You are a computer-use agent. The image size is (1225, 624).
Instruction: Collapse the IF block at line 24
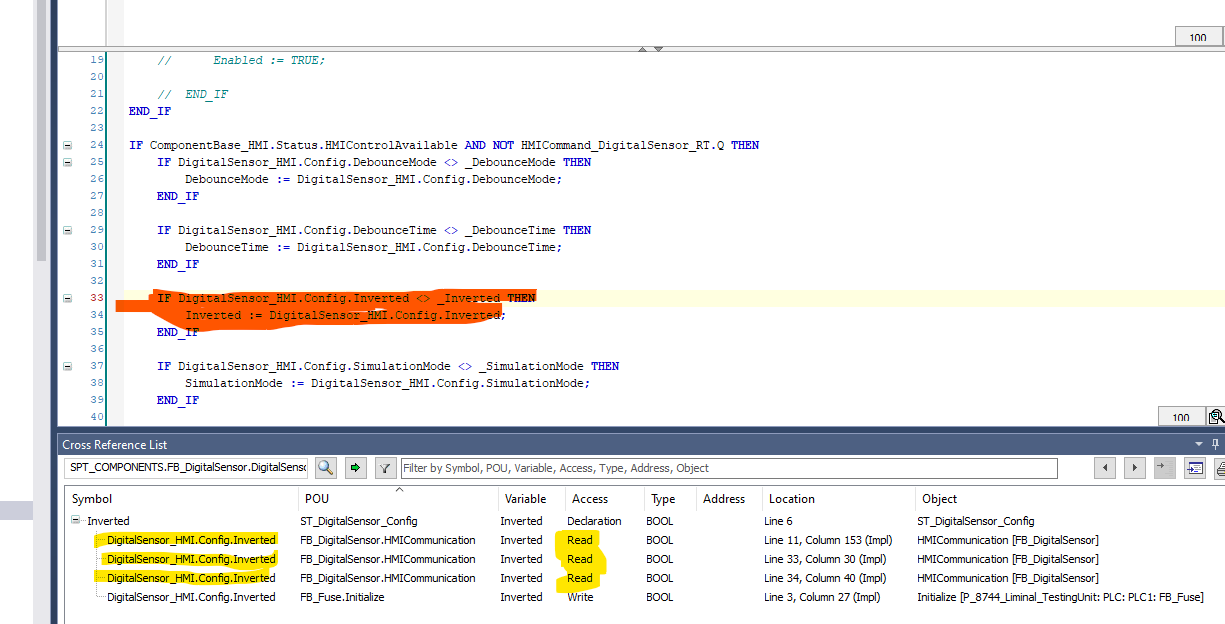point(67,144)
